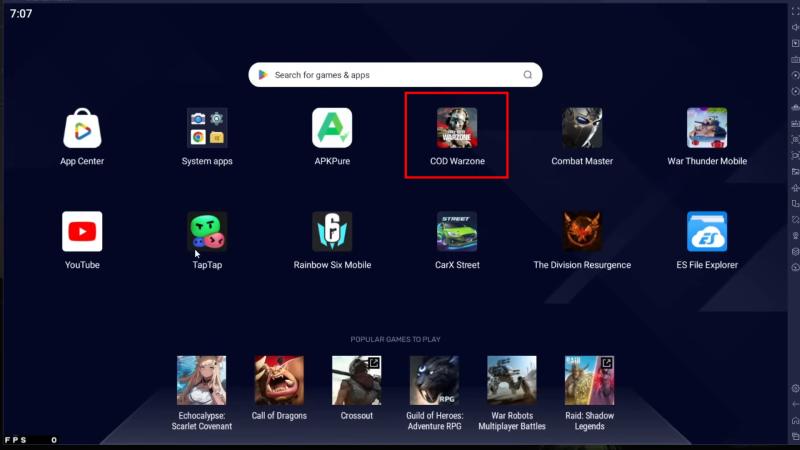This screenshot has width=800, height=450.
Task: Open emulator settings gear in sidebar
Action: pos(795,388)
